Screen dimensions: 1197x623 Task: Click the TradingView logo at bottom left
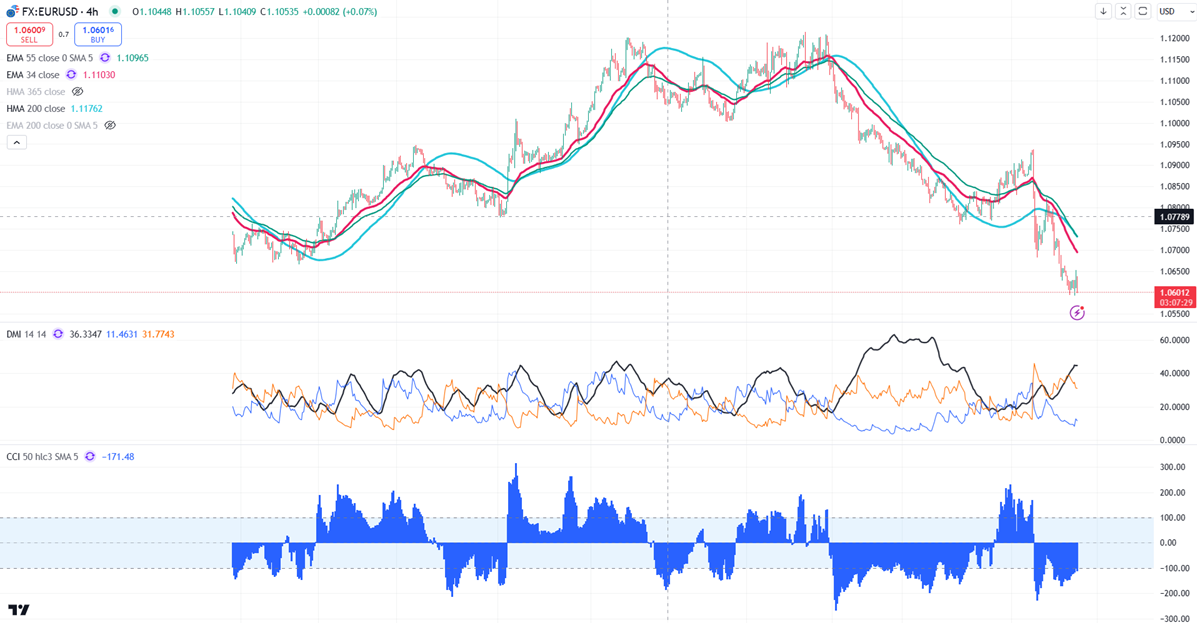coord(19,609)
